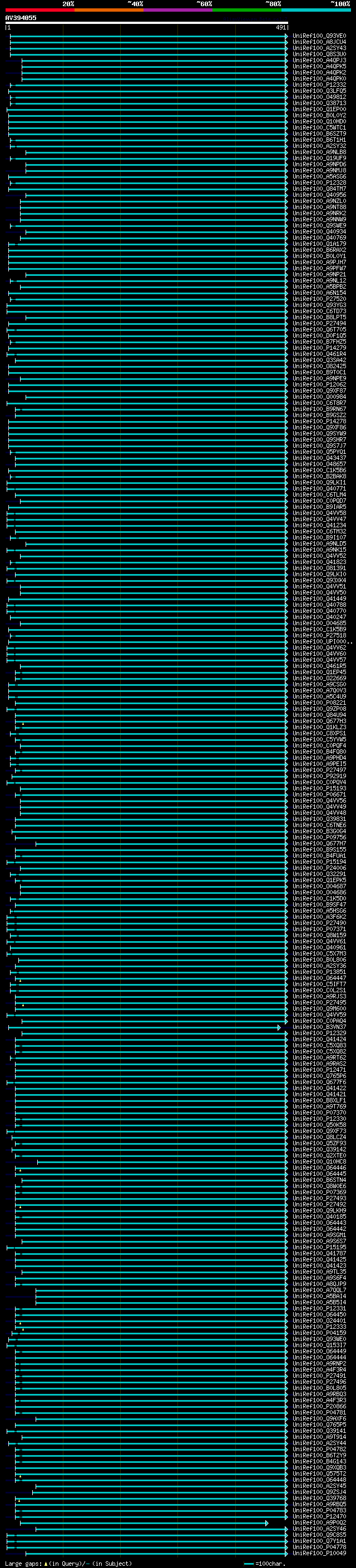Viewport: 356px width, 1568px height.
Task: Select hit label UniRef100_B8XLF1
Action: (319, 1101)
